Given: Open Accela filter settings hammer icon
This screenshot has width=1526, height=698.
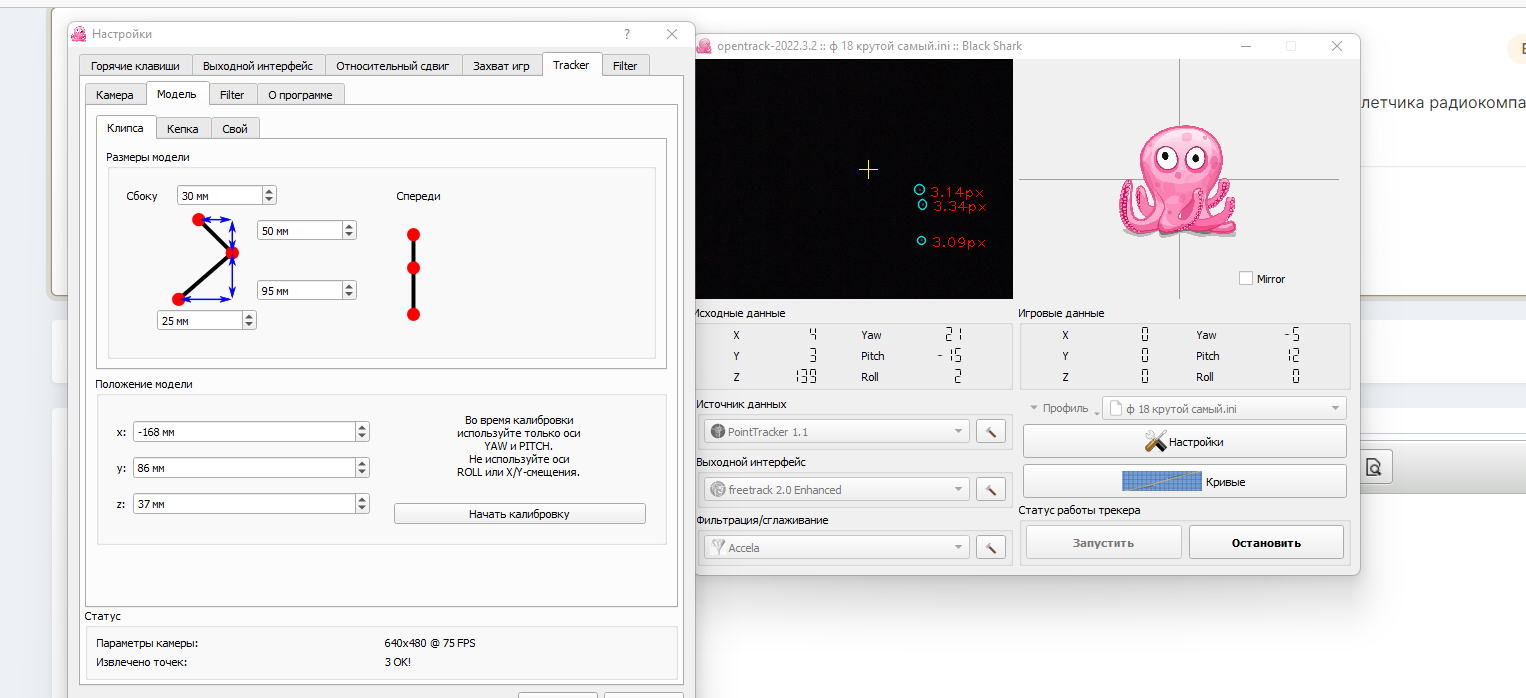Looking at the screenshot, I should pos(990,547).
